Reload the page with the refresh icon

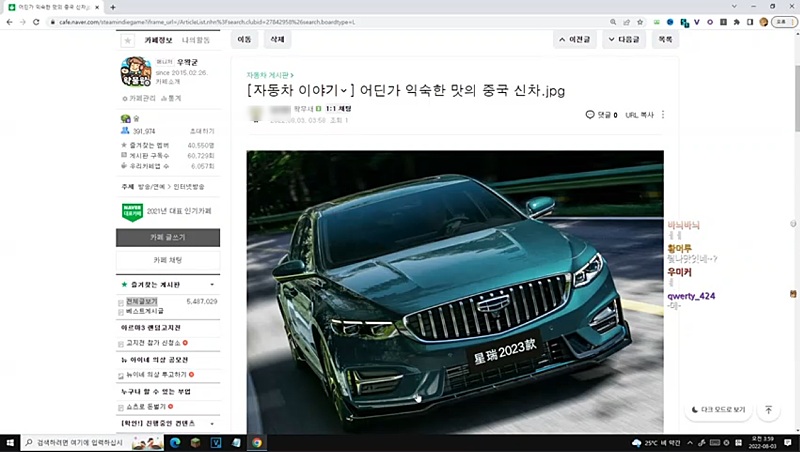36,22
